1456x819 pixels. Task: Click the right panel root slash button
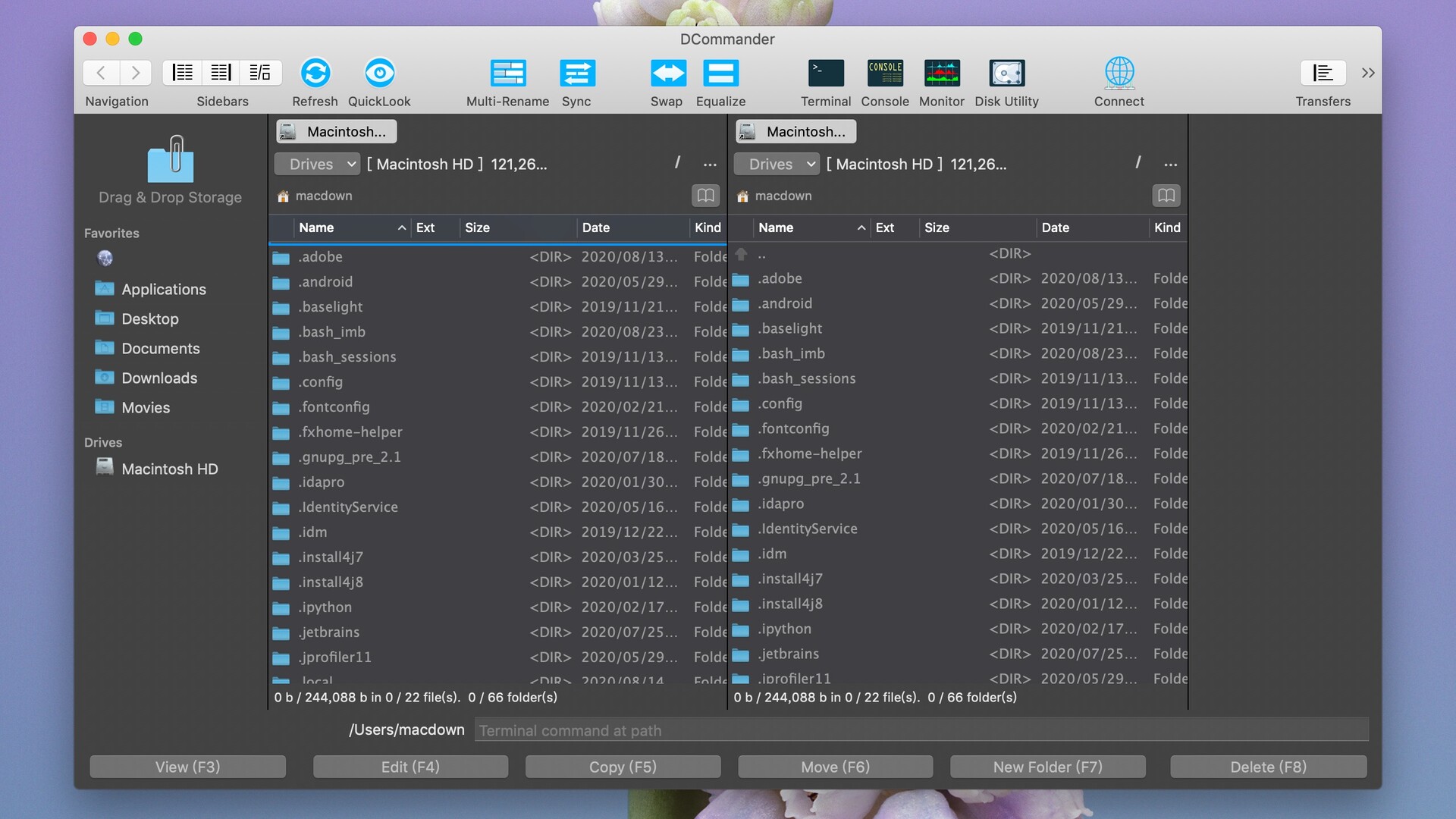pos(1137,163)
